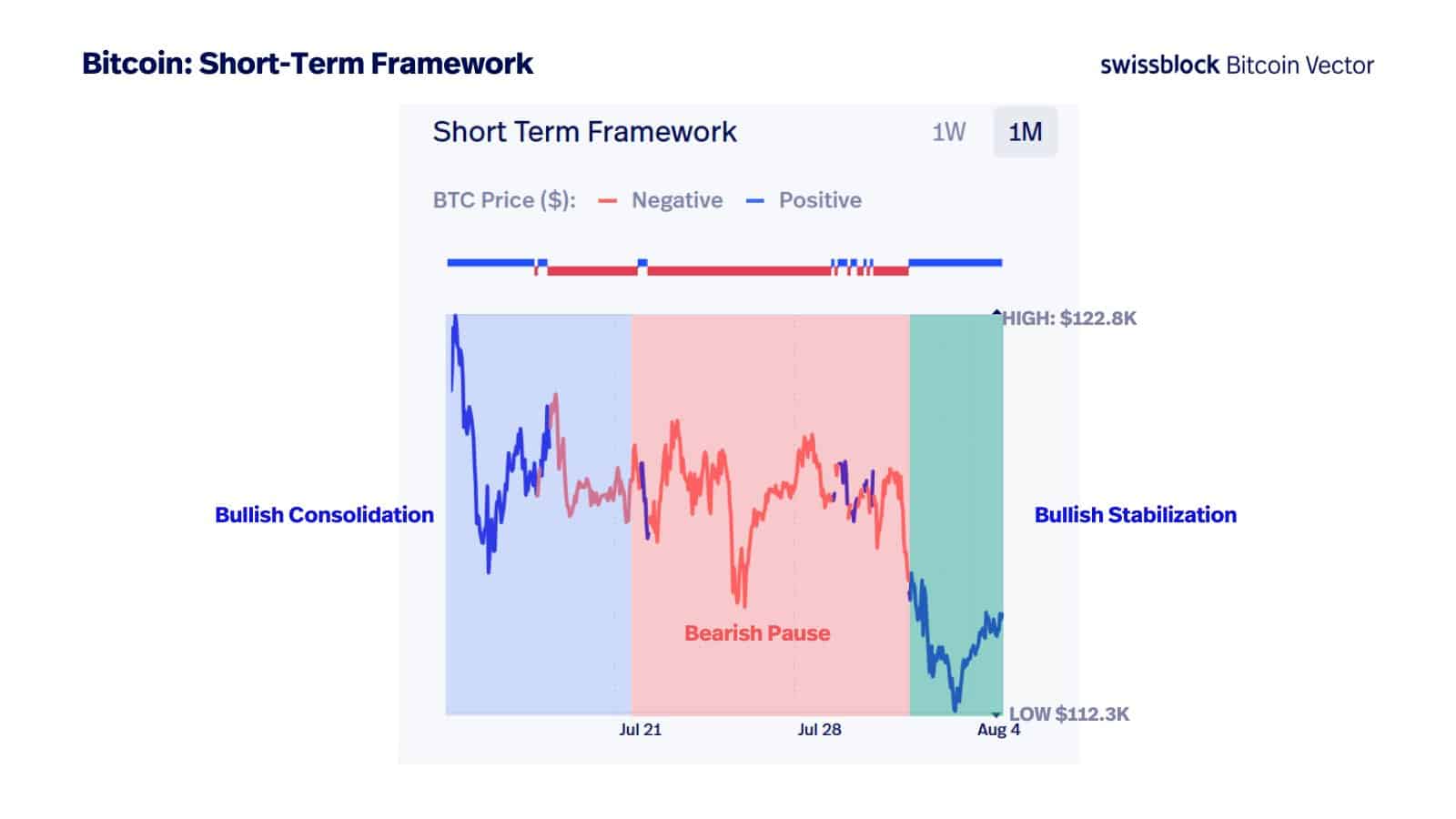Image resolution: width=1456 pixels, height=819 pixels.
Task: Switch to the 1W timeframe tab
Action: tap(948, 133)
